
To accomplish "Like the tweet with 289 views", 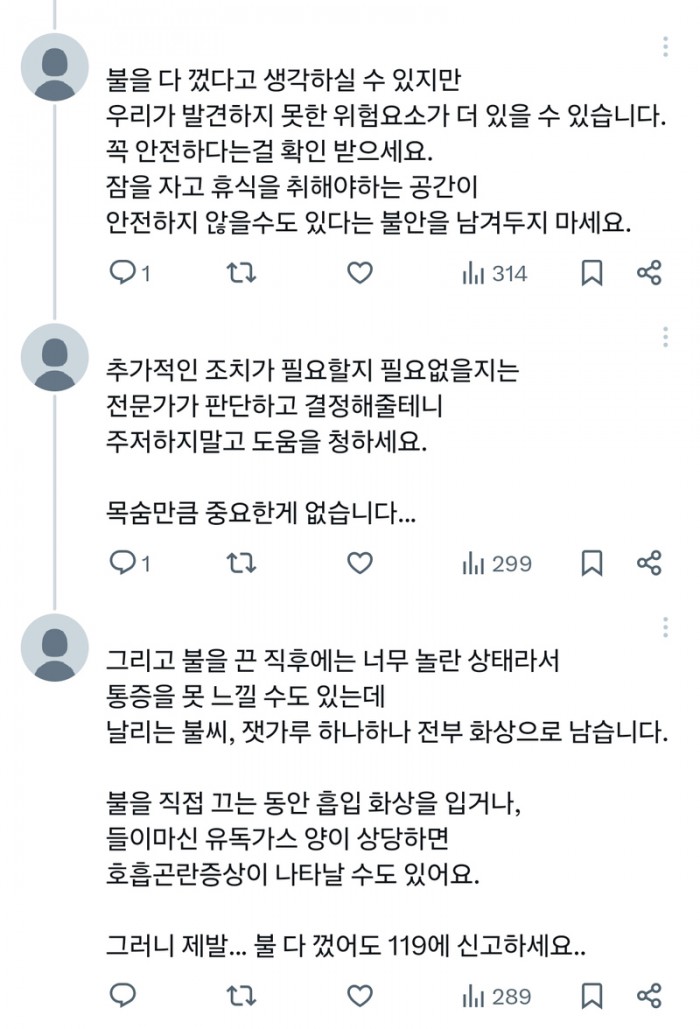I will 360,996.
